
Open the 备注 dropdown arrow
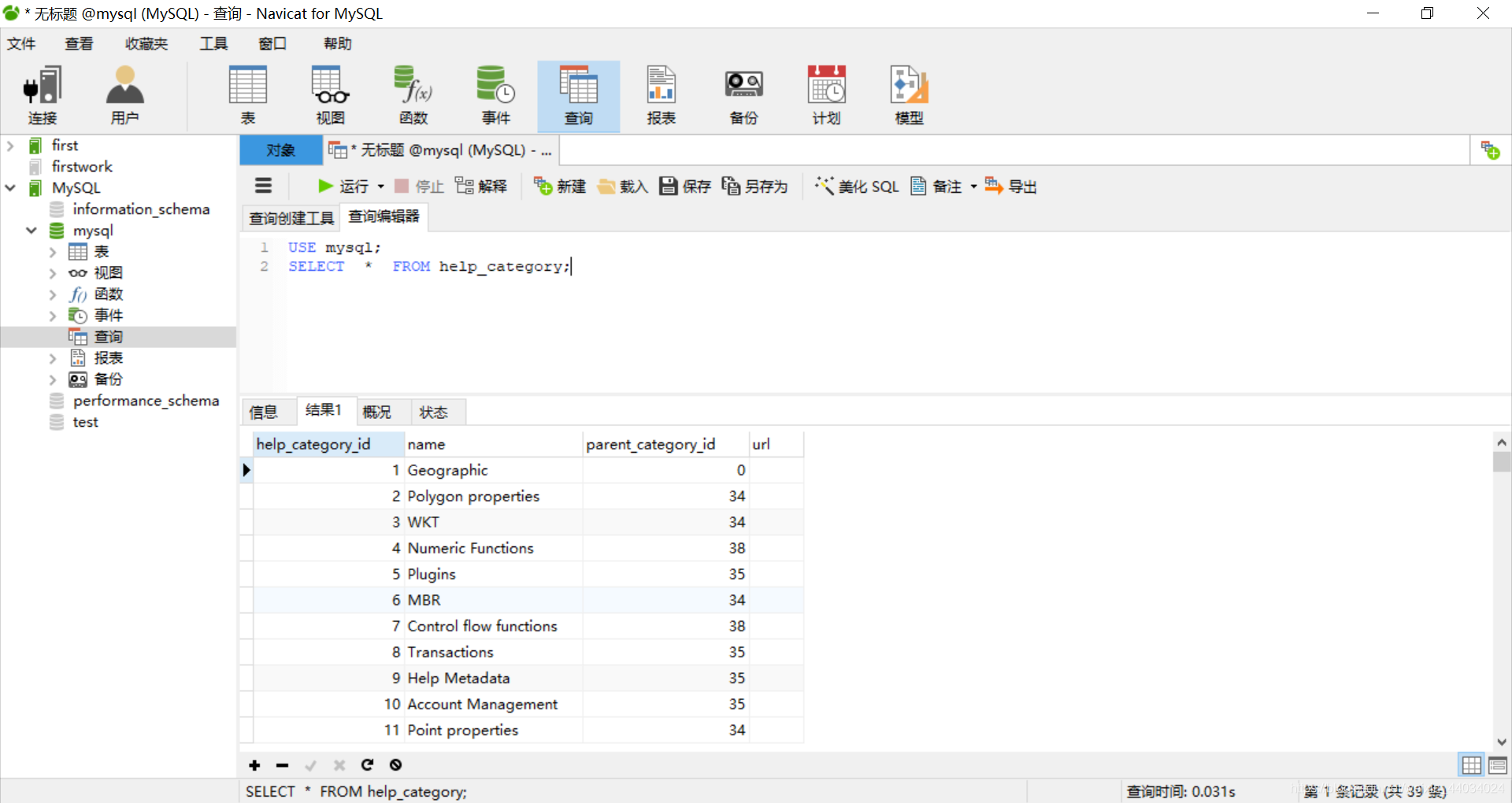pos(974,187)
